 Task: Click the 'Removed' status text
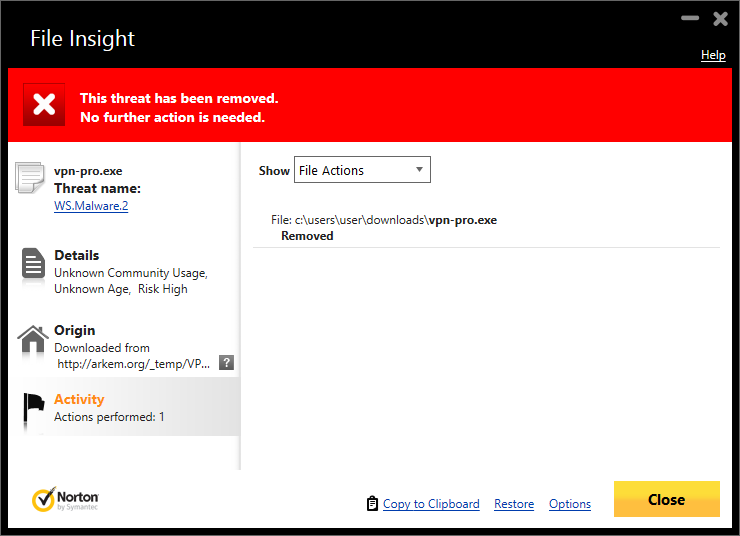click(x=307, y=236)
